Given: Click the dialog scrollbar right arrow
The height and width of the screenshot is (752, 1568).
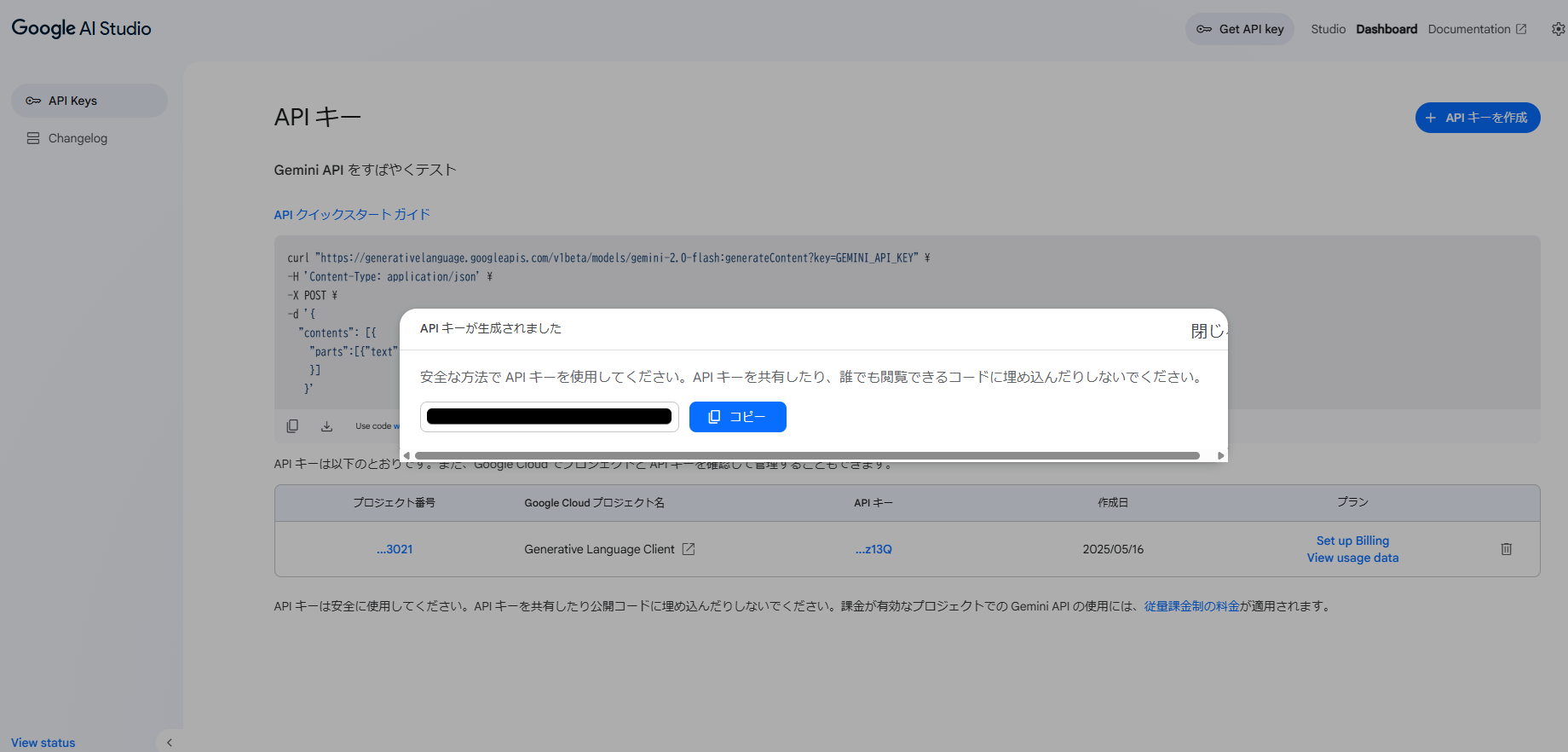Looking at the screenshot, I should click(1220, 455).
